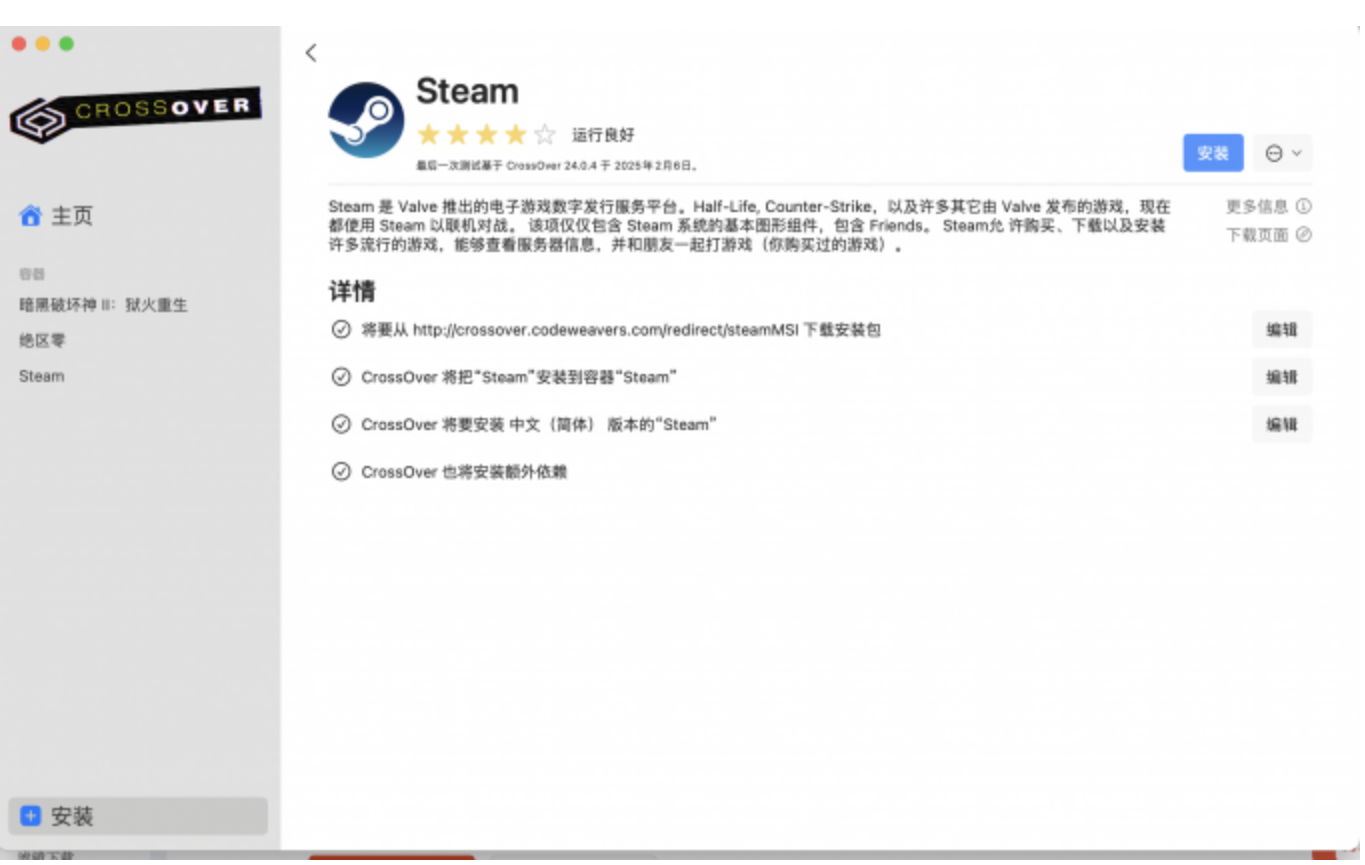The image size is (1365, 865).
Task: Click the text CrossOver 也将安装额外依赖
Action: [x=464, y=471]
